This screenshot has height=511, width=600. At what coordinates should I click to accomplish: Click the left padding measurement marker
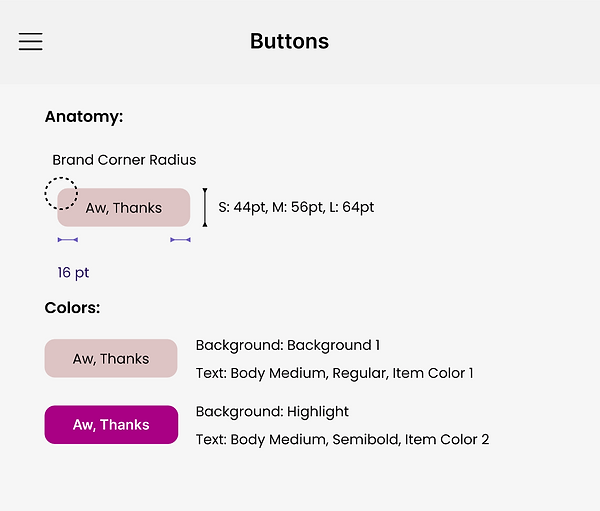pyautogui.click(x=67, y=240)
